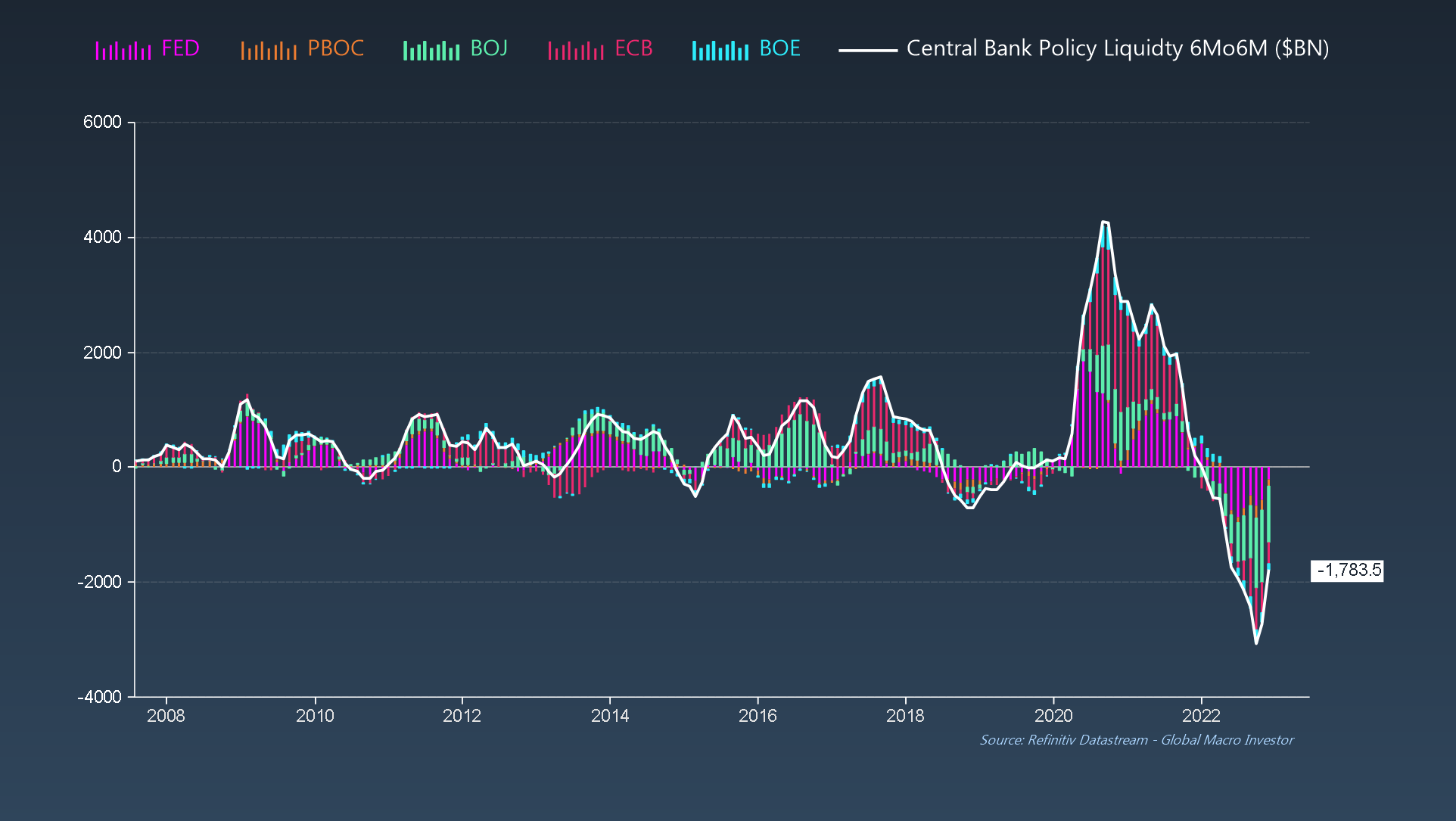1456x821 pixels.
Task: Select the 2022 x-axis year label
Action: pos(1201,716)
